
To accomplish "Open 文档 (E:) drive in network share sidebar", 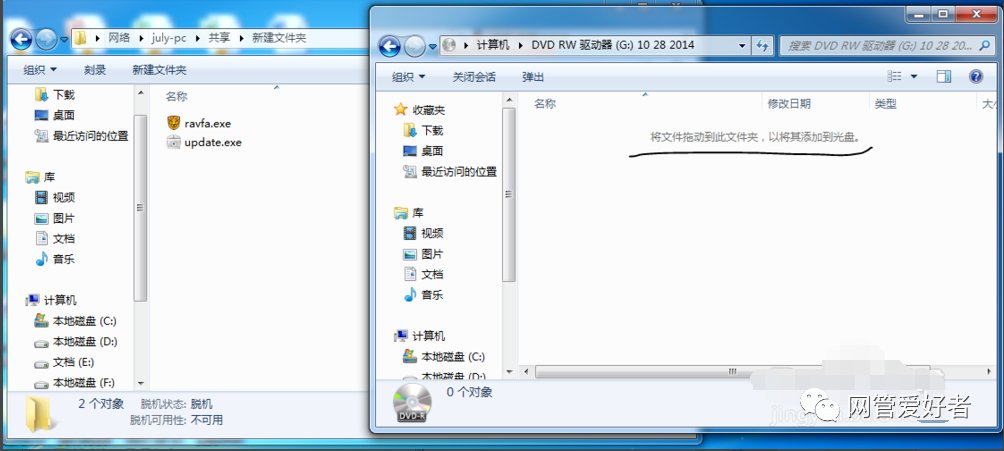I will 64,362.
